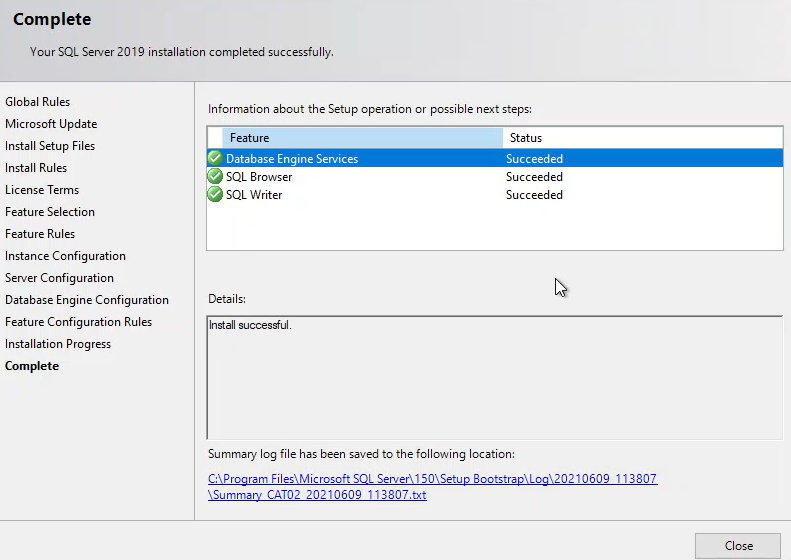Select Install Setup Files step

tap(50, 146)
